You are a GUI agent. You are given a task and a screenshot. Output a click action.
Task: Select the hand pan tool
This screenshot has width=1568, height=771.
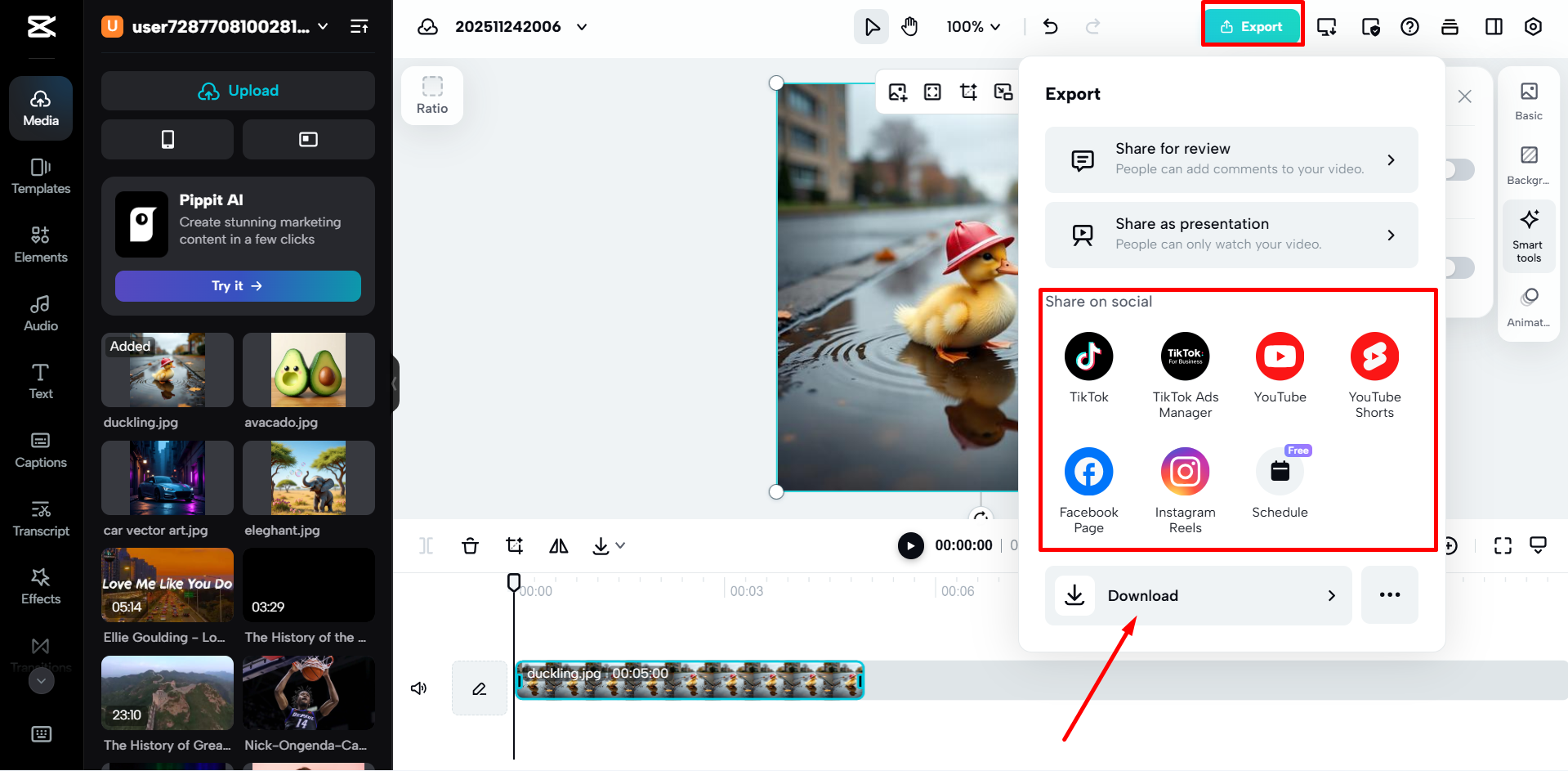point(909,27)
